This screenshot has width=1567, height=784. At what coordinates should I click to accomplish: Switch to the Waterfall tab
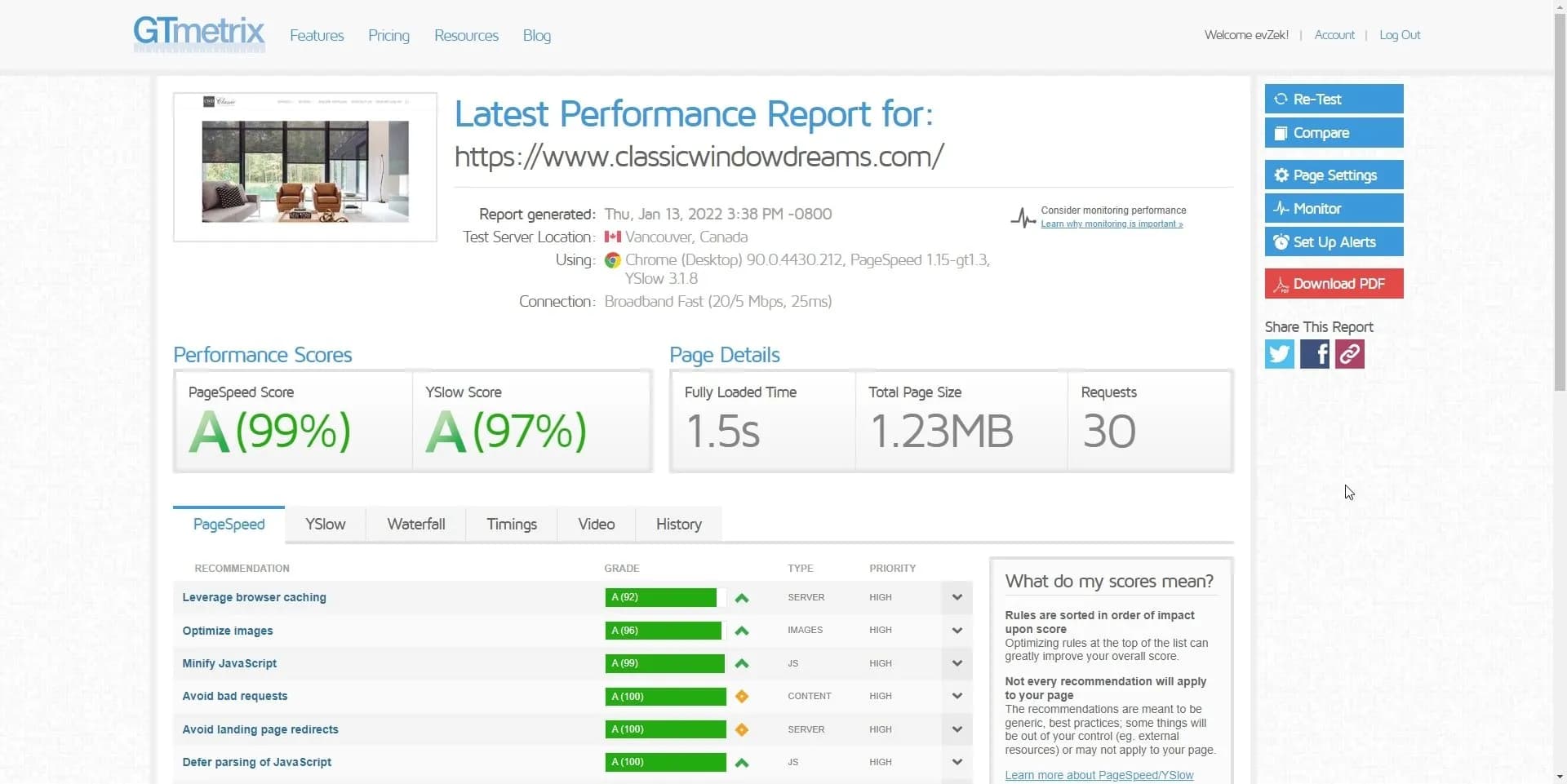click(415, 525)
